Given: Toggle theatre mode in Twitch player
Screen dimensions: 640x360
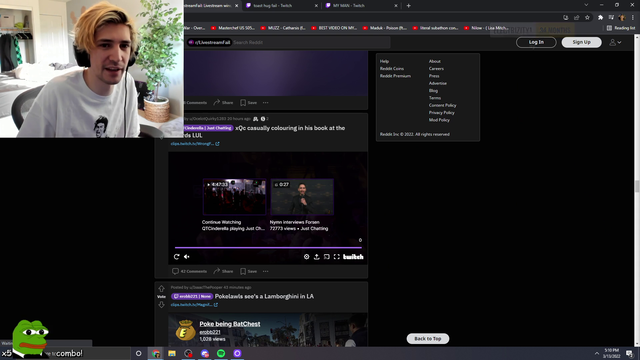Looking at the screenshot, I should 327,257.
